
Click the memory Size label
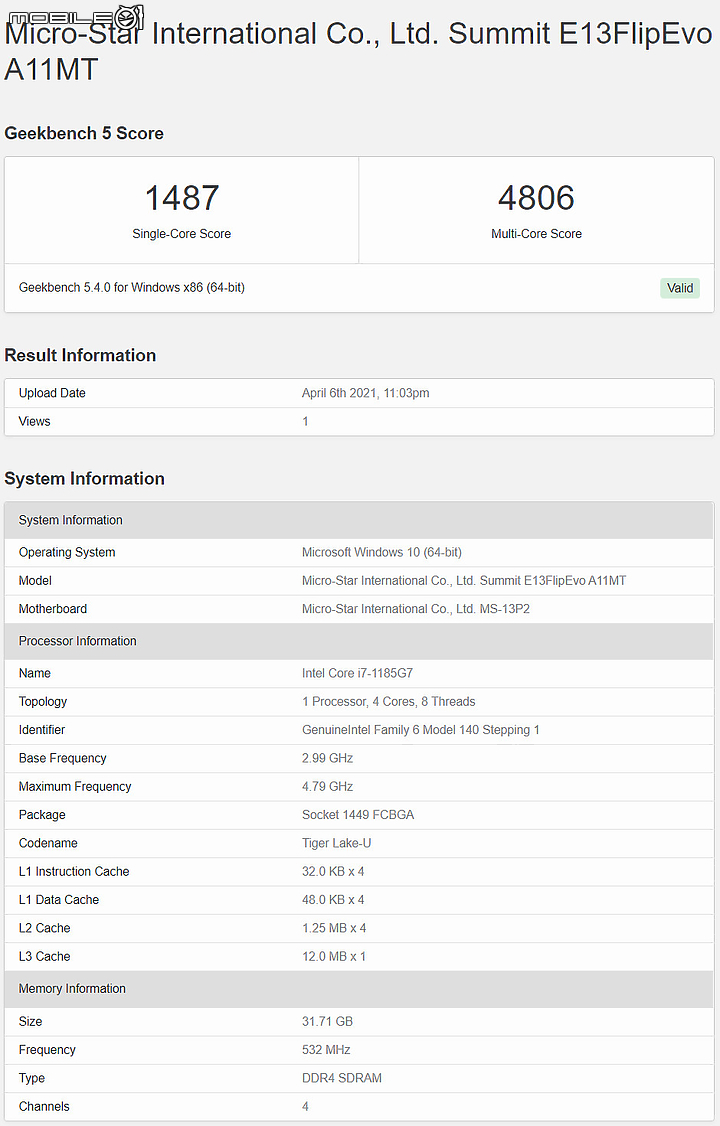pyautogui.click(x=30, y=1021)
